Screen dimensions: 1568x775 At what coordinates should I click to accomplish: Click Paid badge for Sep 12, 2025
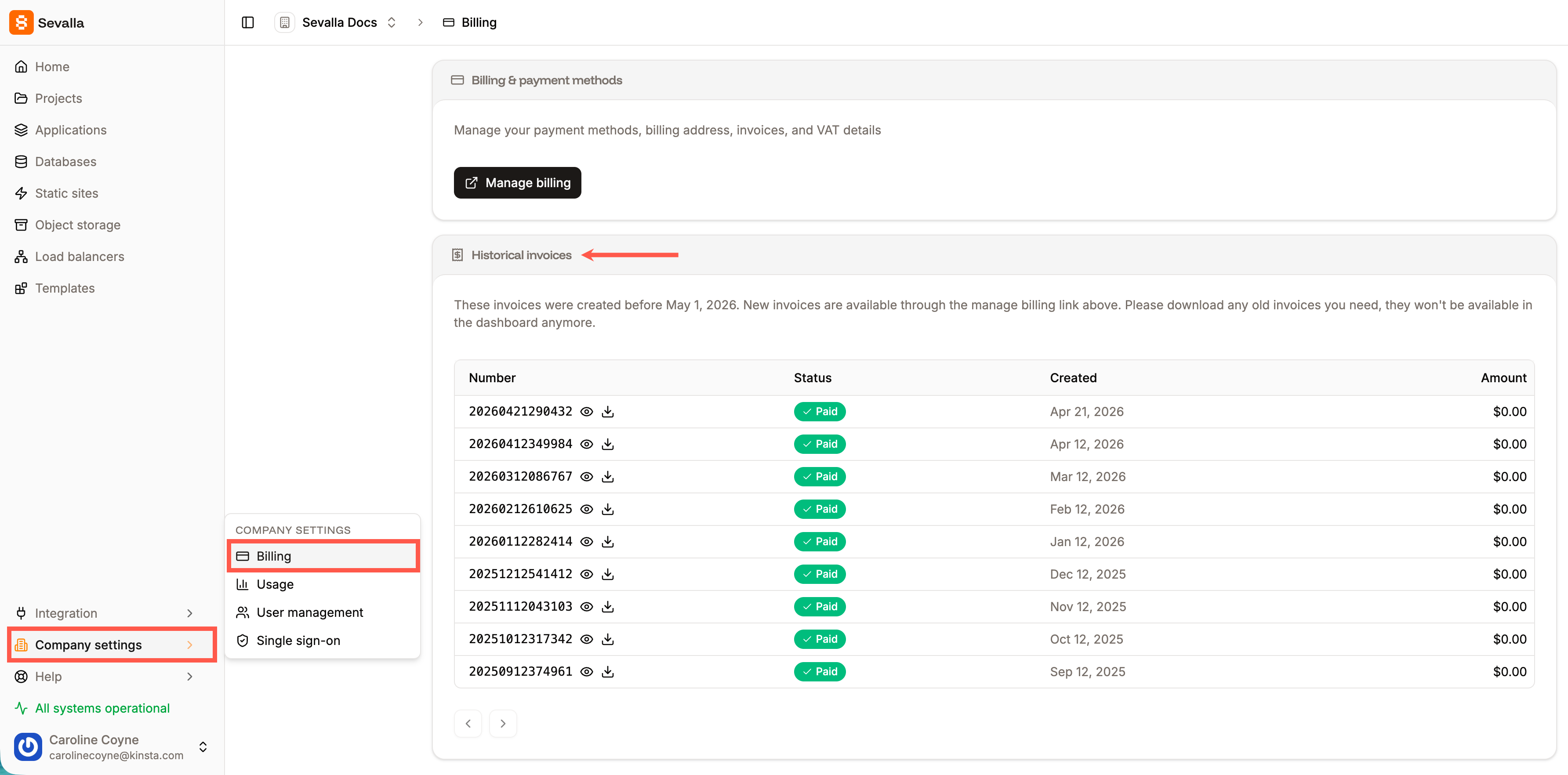pos(820,672)
